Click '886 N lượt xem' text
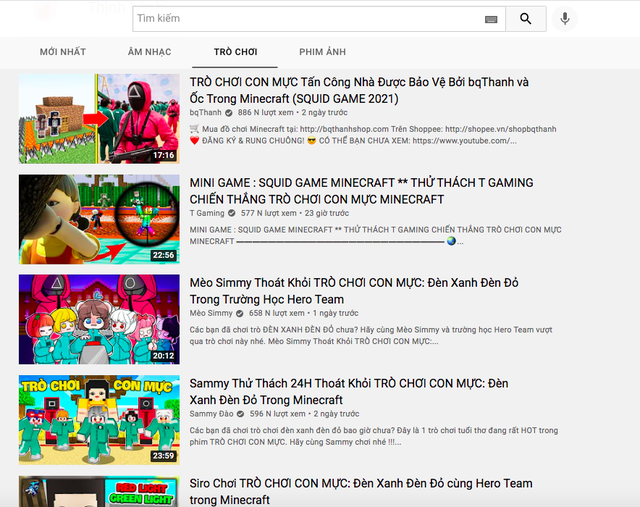This screenshot has height=507, width=640. (266, 113)
